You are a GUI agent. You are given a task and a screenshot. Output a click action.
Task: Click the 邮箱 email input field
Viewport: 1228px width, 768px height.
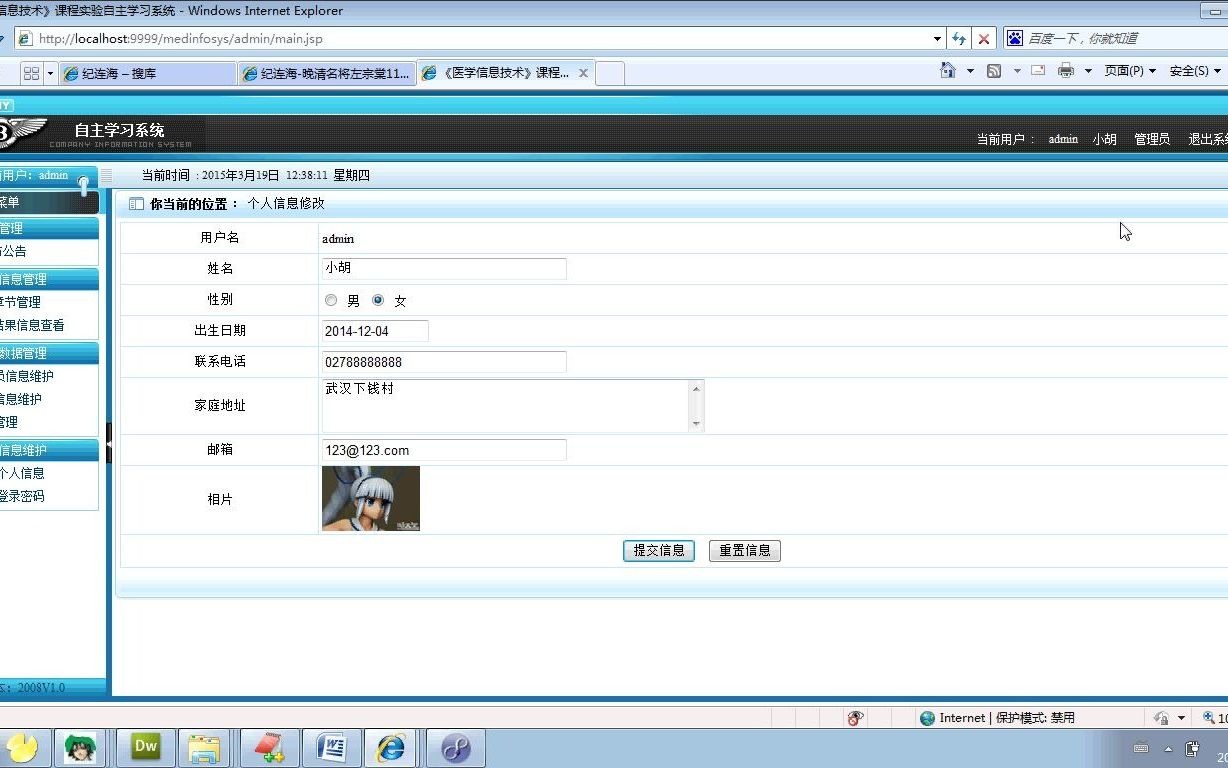443,450
